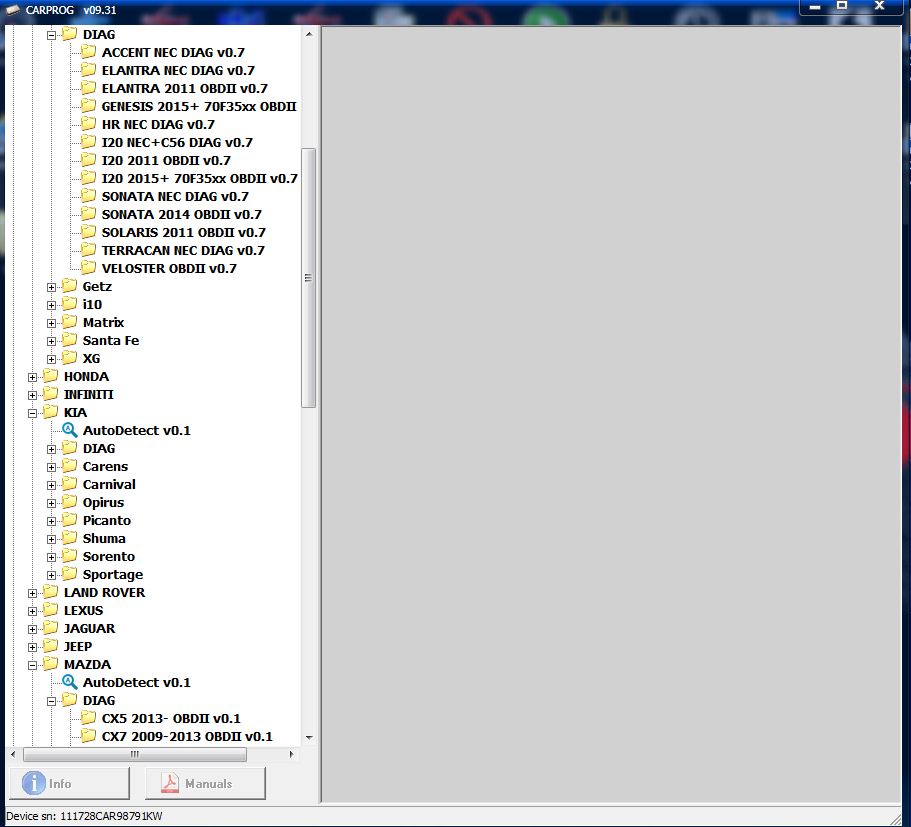
Task: Click the vertical scrollbar thumb of tree
Action: 309,278
